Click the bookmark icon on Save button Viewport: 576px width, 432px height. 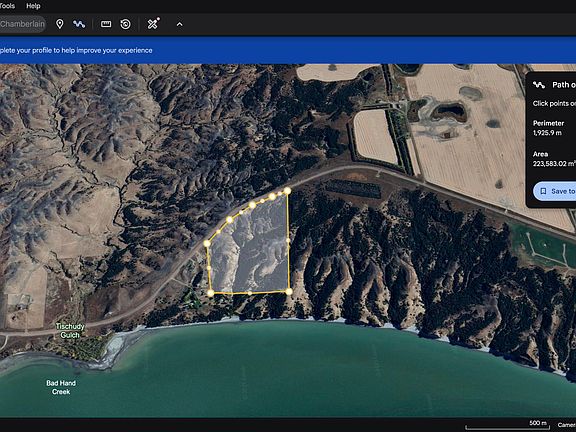[x=543, y=191]
